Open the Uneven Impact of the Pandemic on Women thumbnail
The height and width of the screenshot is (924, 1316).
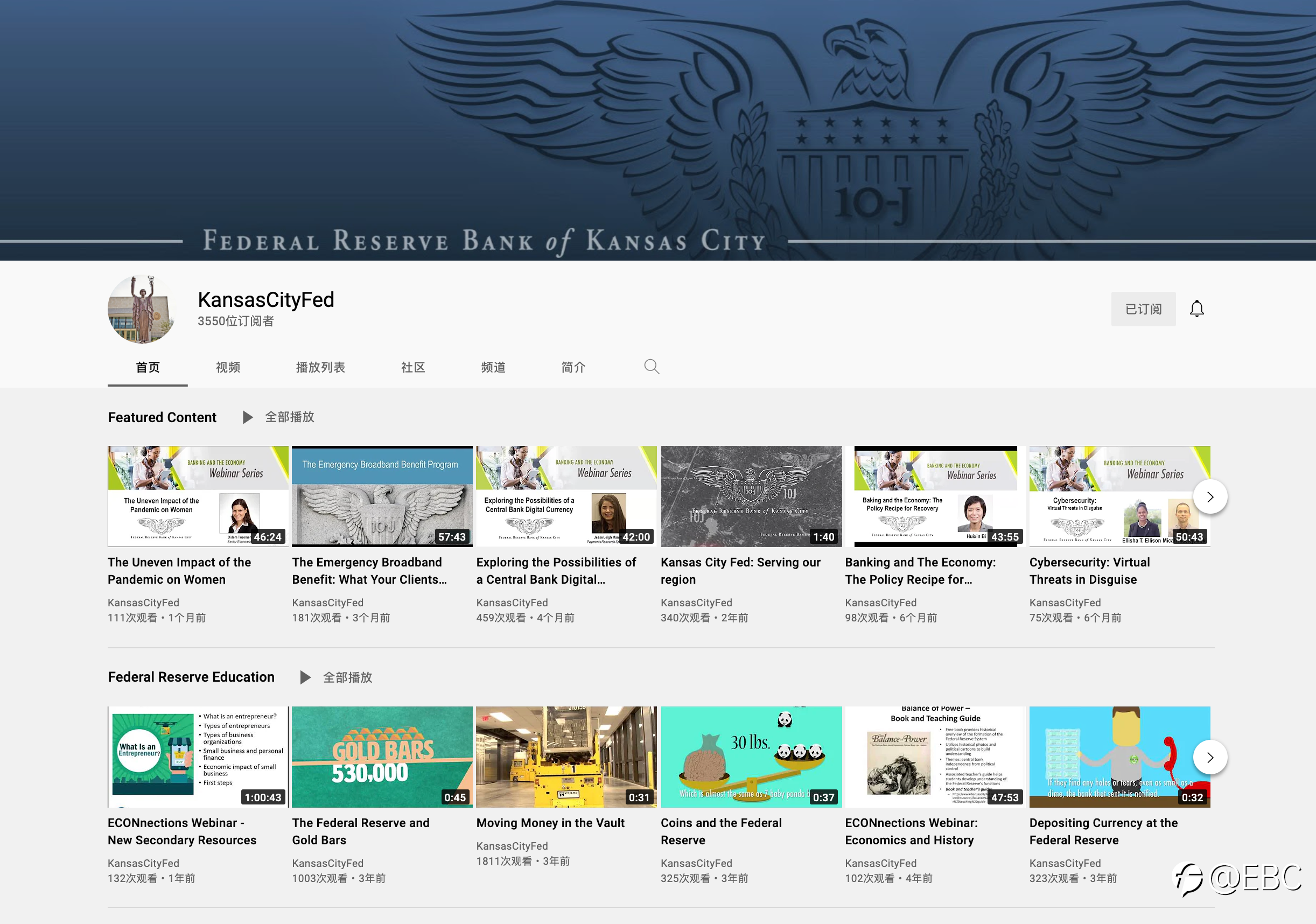click(x=198, y=496)
